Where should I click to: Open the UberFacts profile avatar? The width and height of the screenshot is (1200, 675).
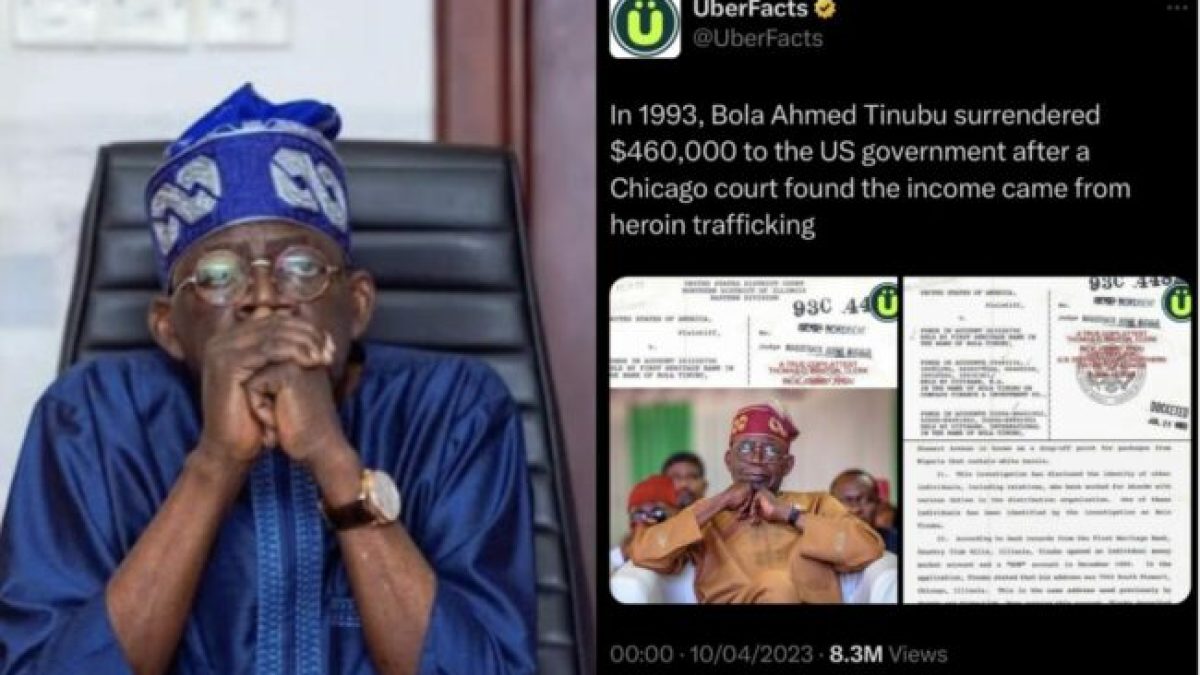645,27
